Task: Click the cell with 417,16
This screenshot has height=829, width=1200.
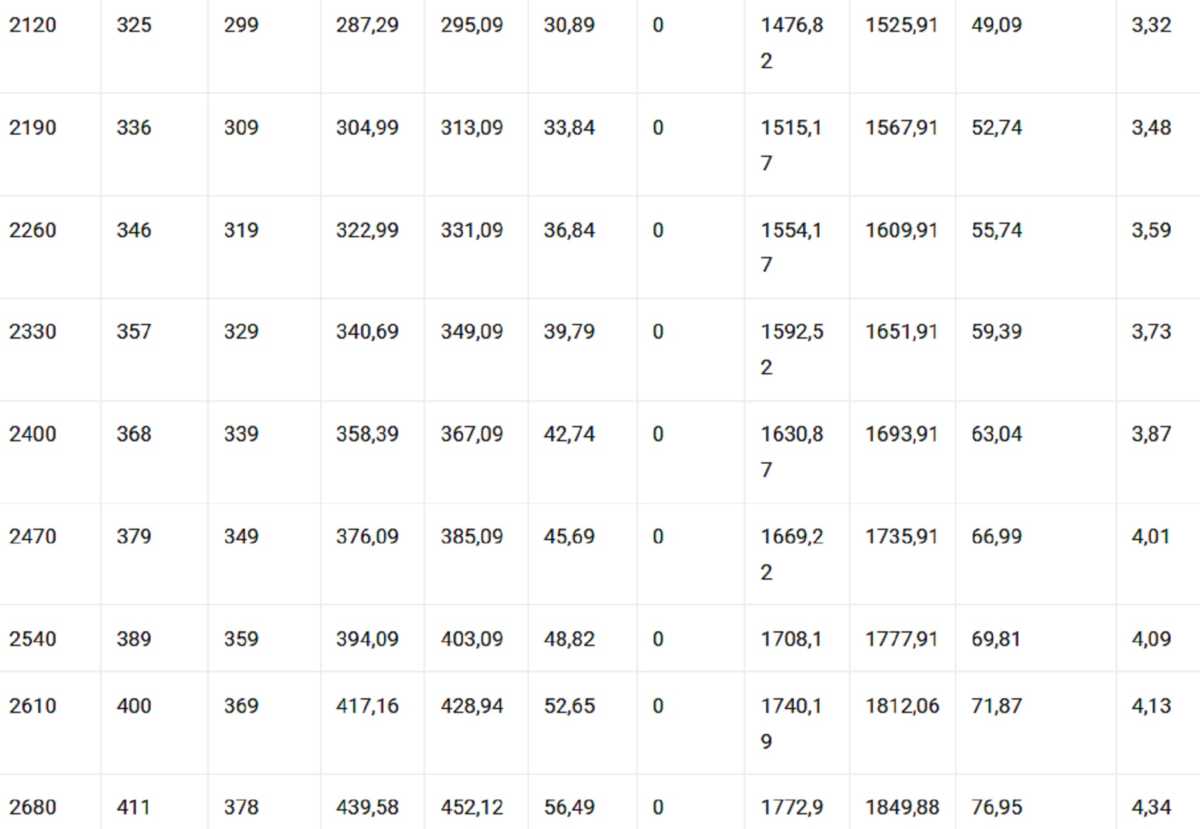Action: (372, 722)
